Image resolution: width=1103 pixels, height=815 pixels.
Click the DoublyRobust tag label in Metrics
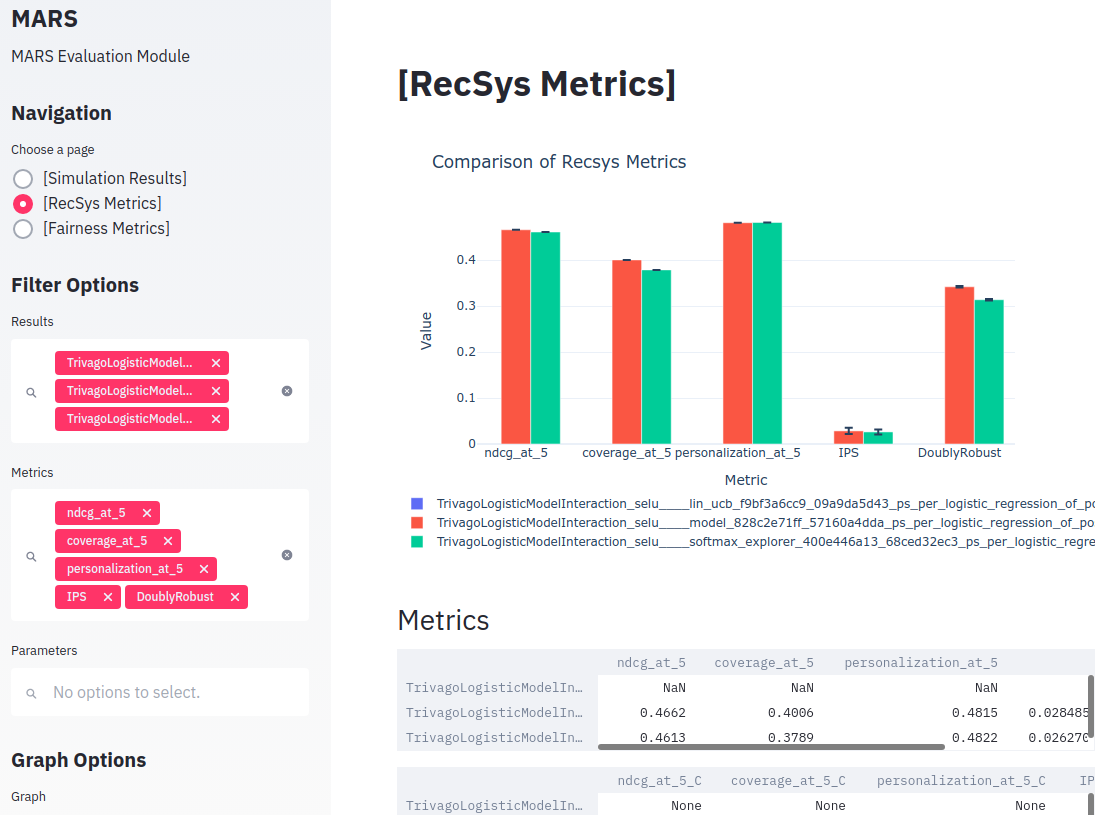point(175,597)
